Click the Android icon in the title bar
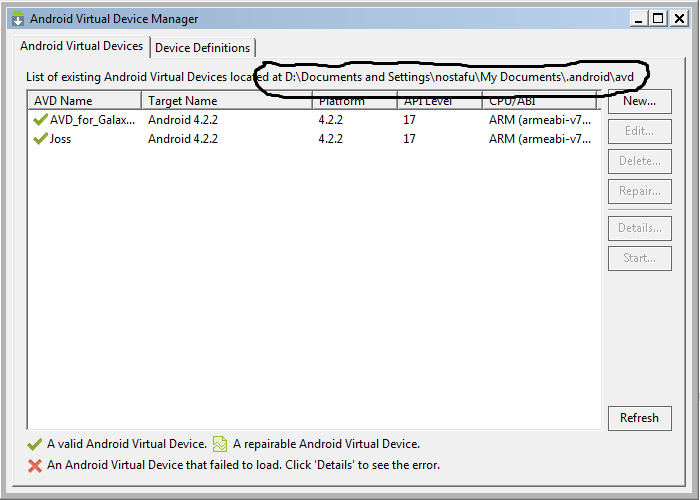The width and height of the screenshot is (700, 500). pyautogui.click(x=18, y=19)
